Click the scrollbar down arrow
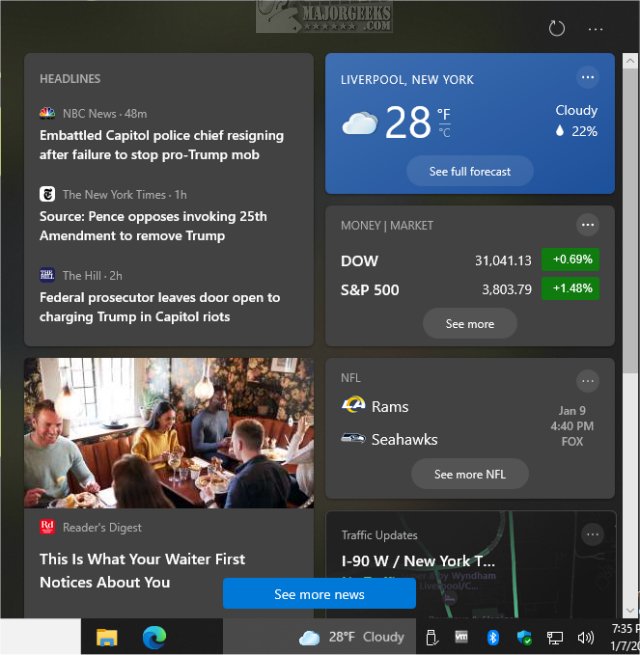 coord(630,610)
